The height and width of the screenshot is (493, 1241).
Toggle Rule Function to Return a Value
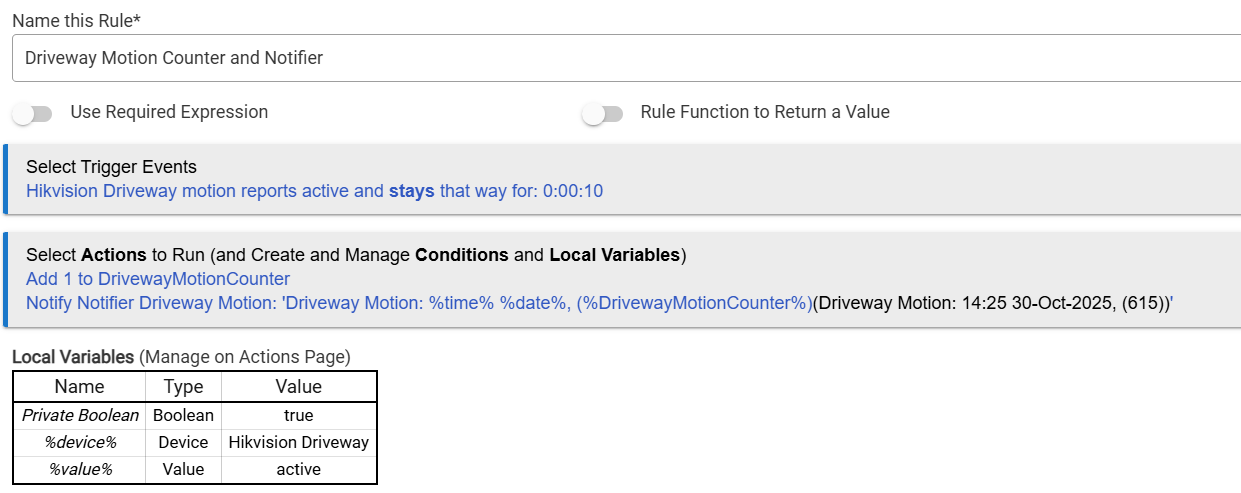pos(602,113)
